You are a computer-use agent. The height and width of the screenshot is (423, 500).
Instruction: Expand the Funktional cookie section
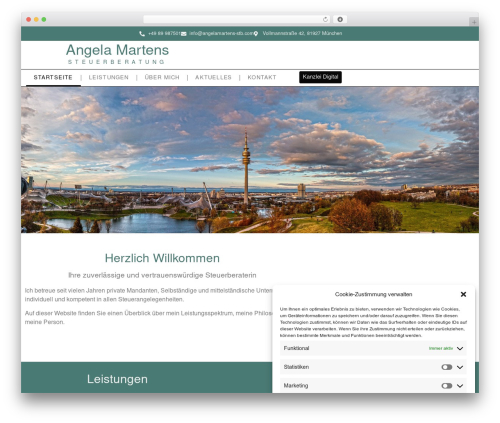pyautogui.click(x=460, y=348)
